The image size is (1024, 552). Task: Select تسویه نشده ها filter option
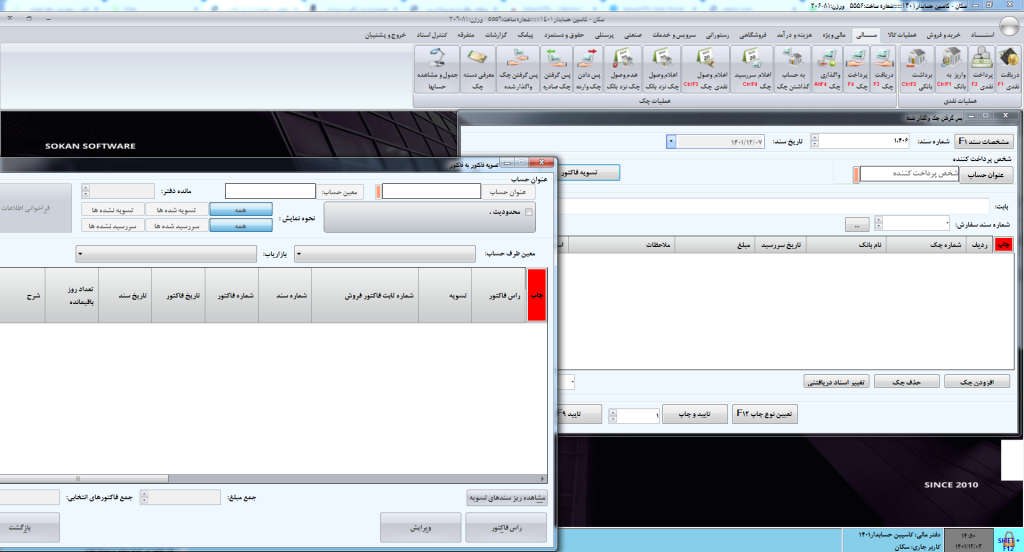(x=112, y=210)
